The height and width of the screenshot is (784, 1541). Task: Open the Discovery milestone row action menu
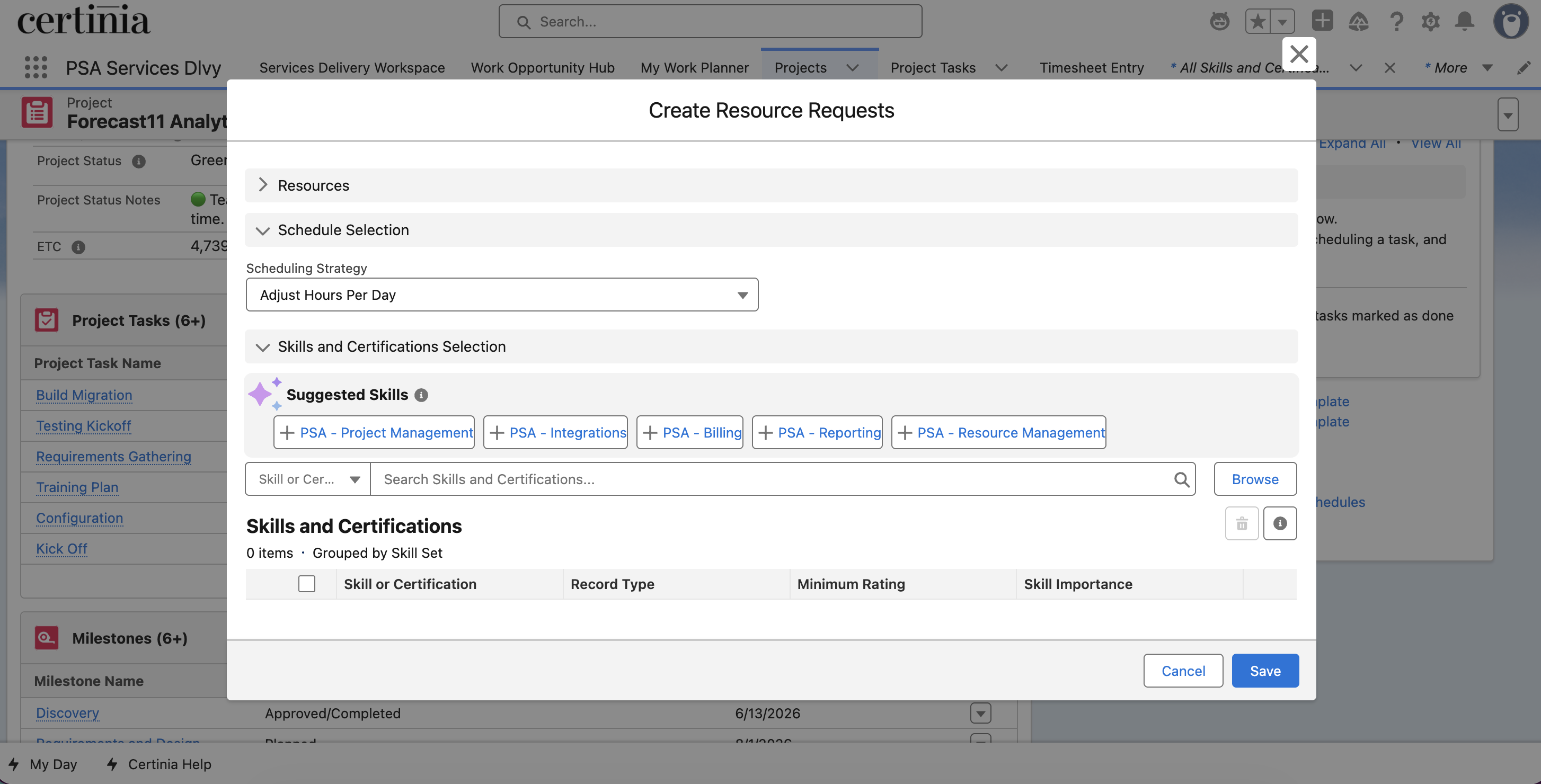tap(980, 714)
